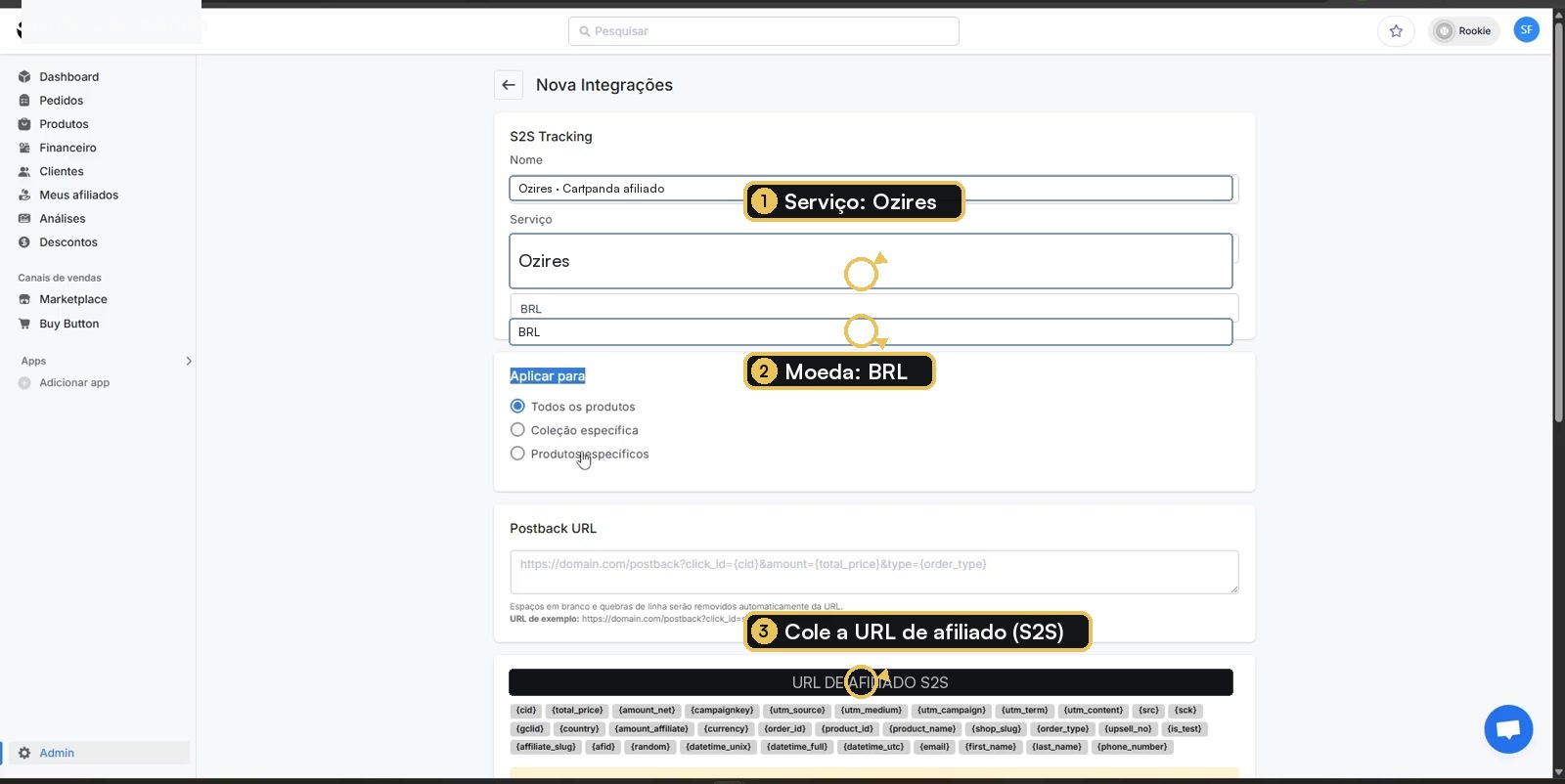Insert the {cid} variable tag
Viewport: 1565px width, 784px height.
pyautogui.click(x=526, y=711)
